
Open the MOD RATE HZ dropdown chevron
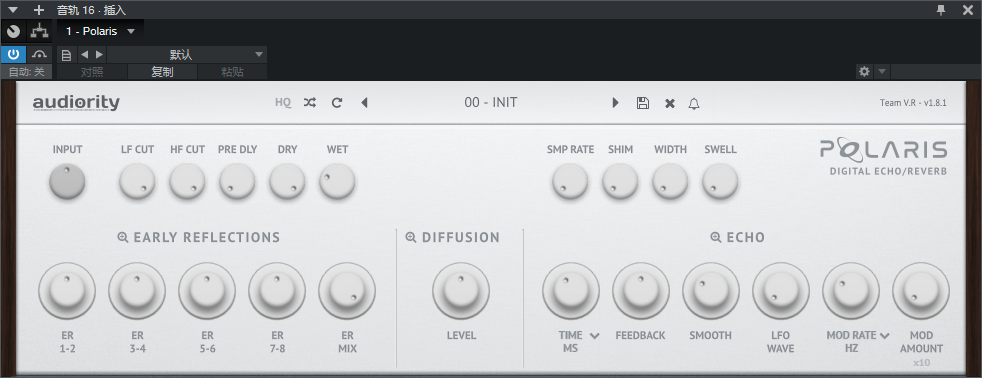[884, 336]
